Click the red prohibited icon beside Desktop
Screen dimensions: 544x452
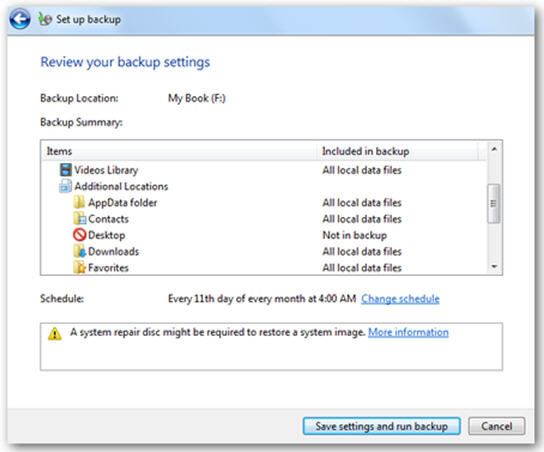(x=79, y=235)
